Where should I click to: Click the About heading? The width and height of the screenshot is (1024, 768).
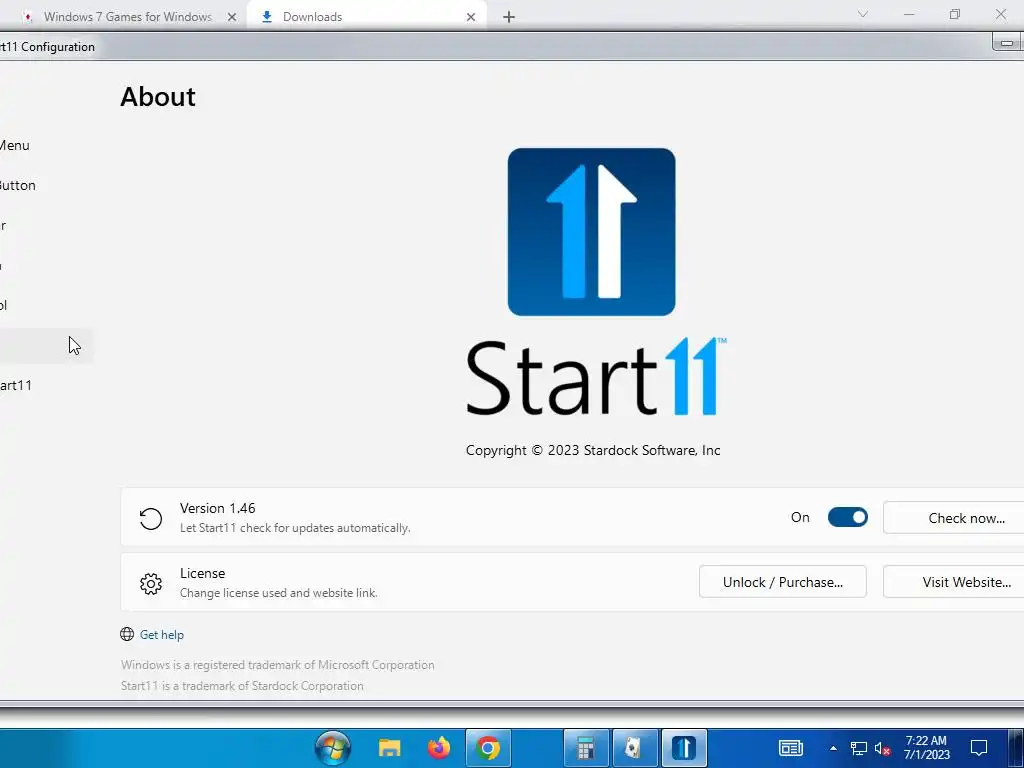click(158, 97)
